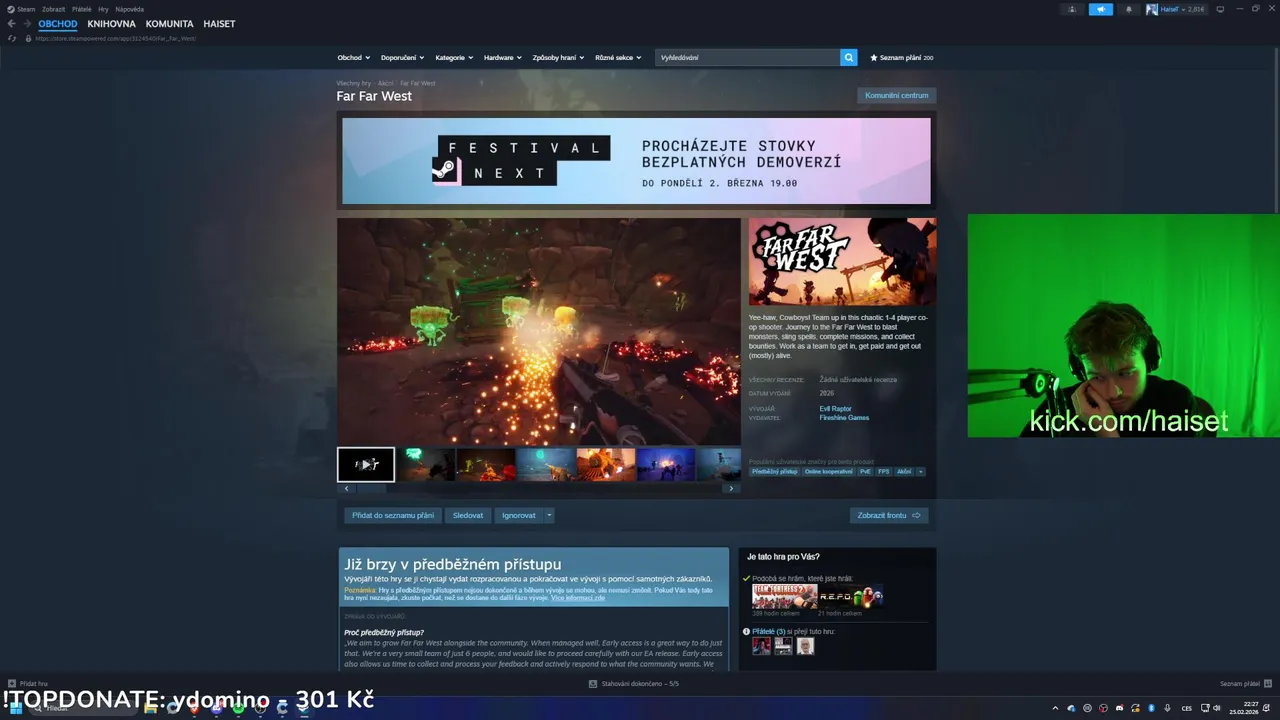Click the Předběžný přístup tag

pos(775,472)
